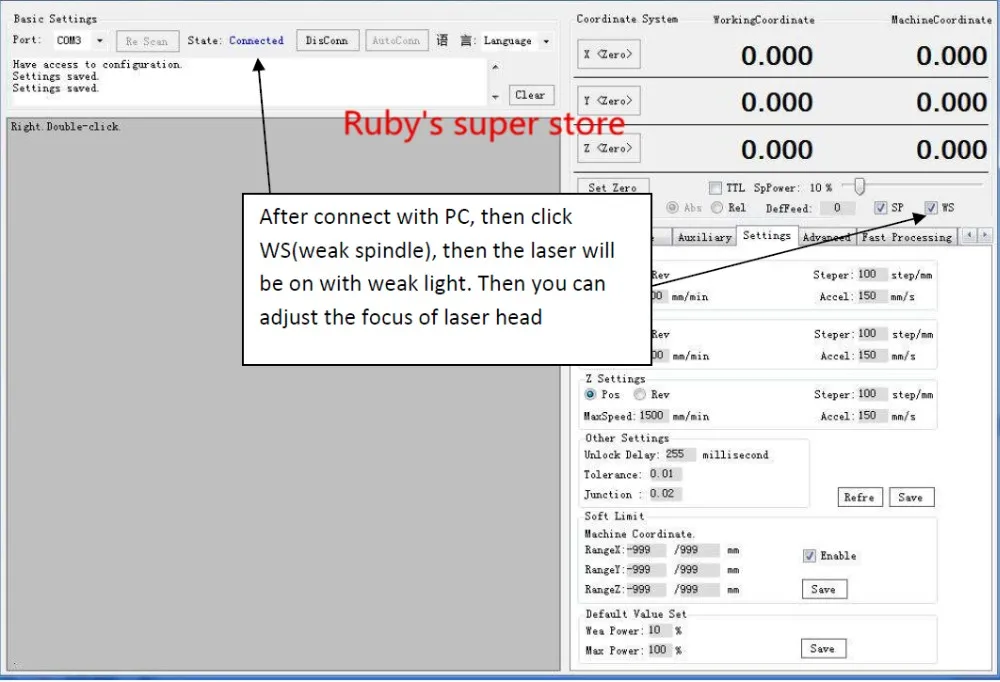The width and height of the screenshot is (1000, 682).
Task: Switch to the Settings tab
Action: point(767,235)
